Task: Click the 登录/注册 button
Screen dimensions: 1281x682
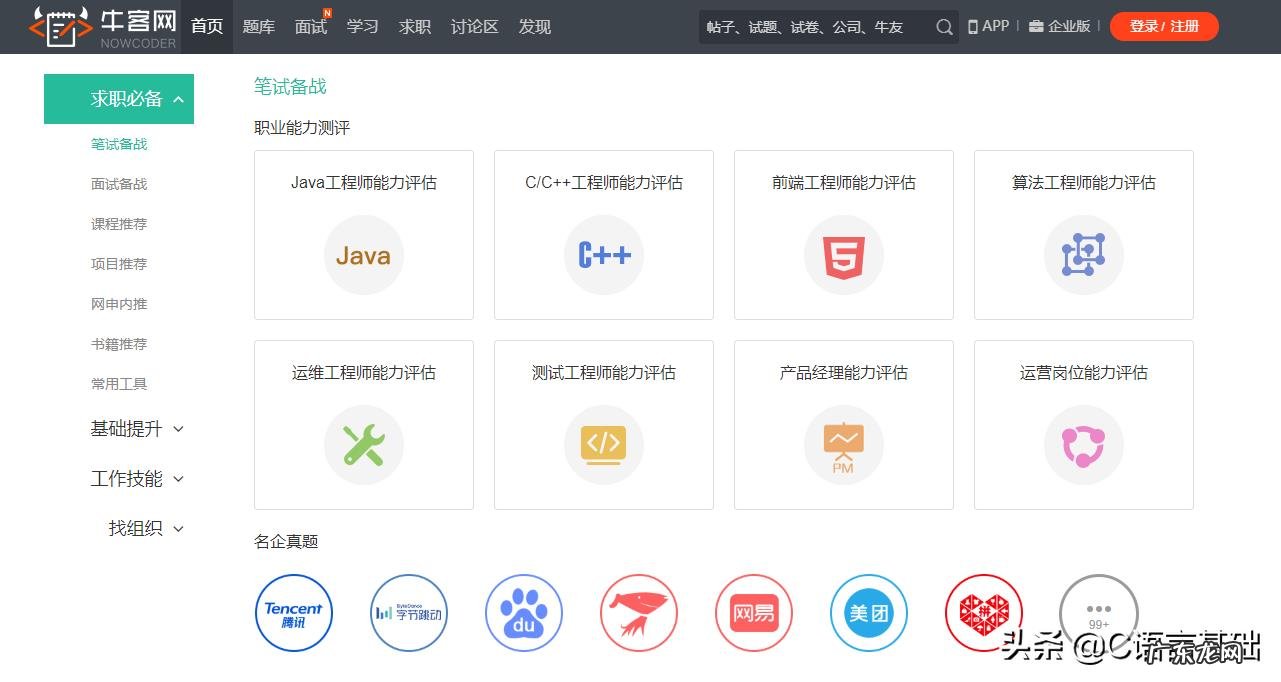Action: [1163, 26]
